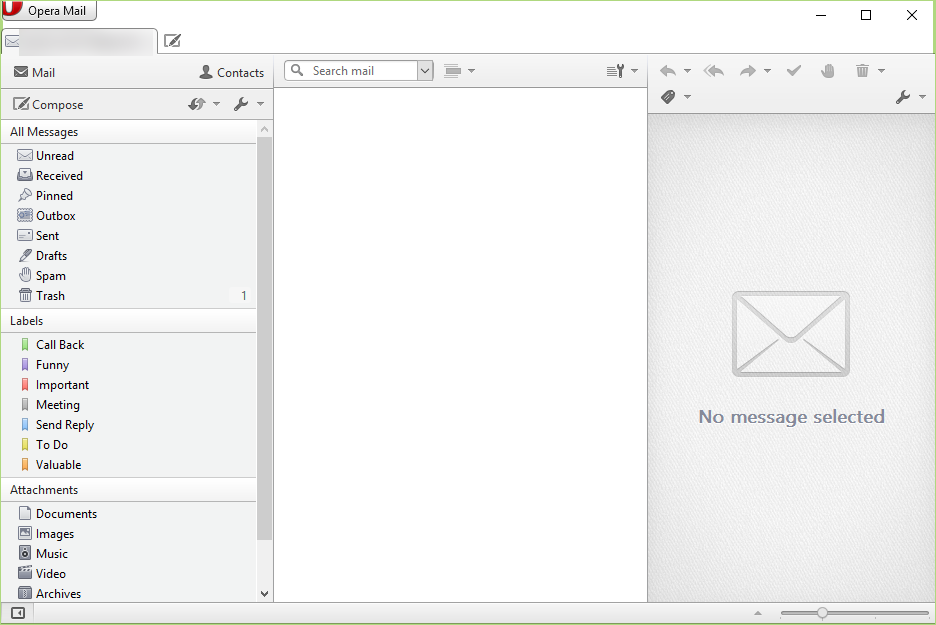Open the check/send dropdown arrow
Screen dimensions: 936x625
pos(217,104)
